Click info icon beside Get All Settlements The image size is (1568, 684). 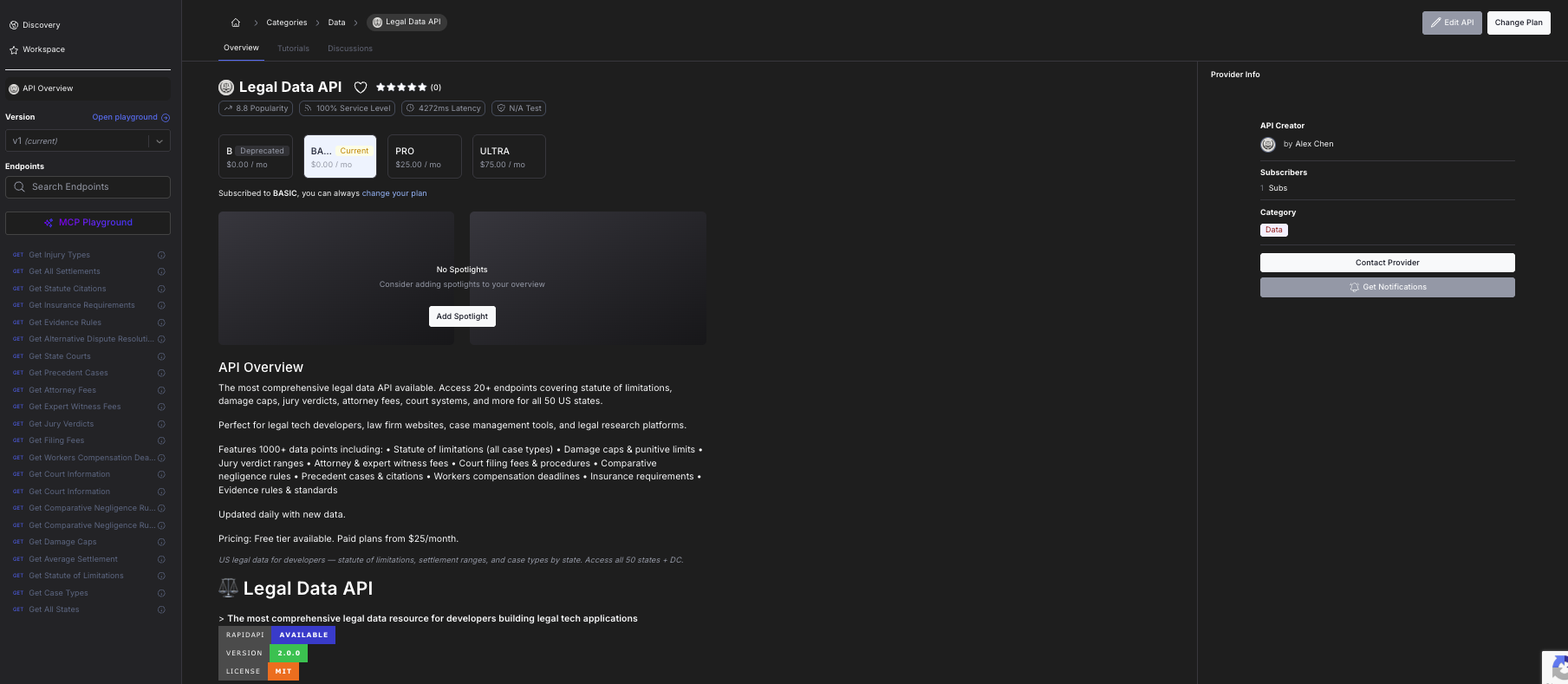click(x=161, y=272)
